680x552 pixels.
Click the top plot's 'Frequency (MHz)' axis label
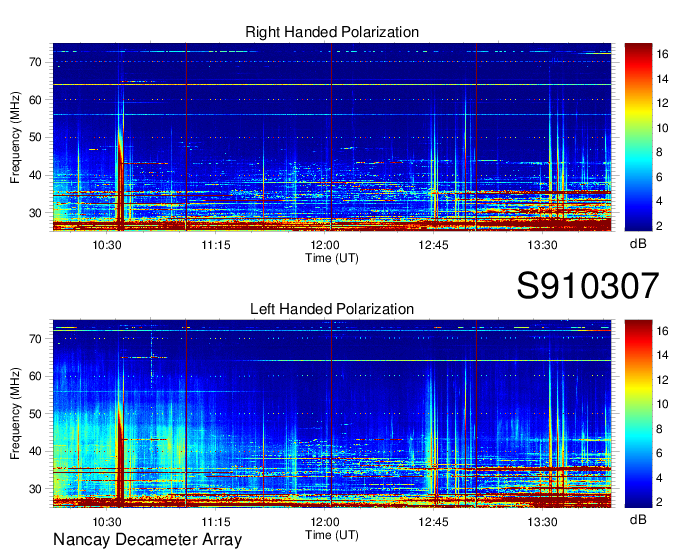pyautogui.click(x=15, y=137)
